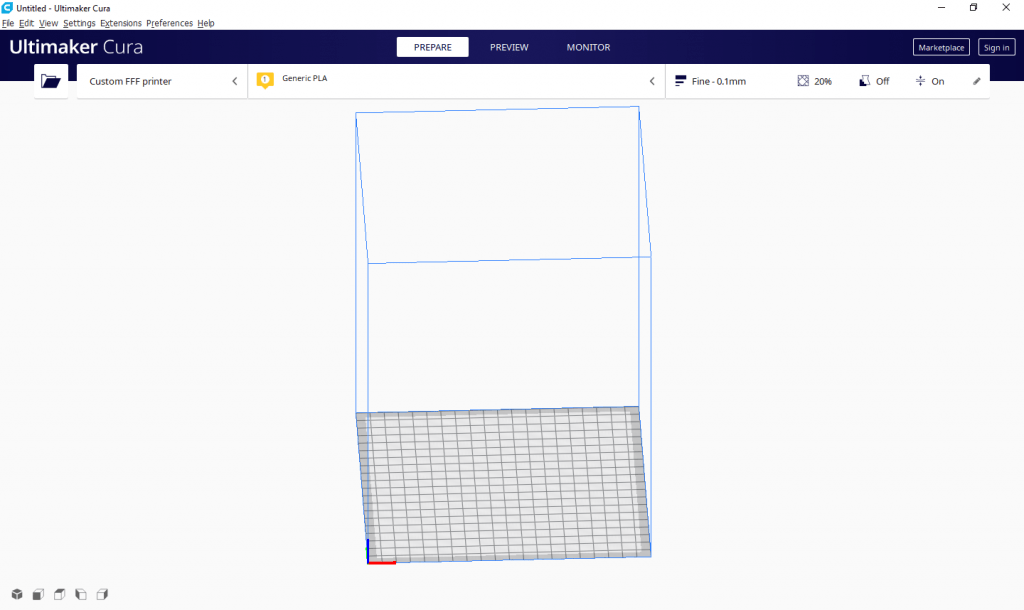The image size is (1024, 610).
Task: Click the 20% infill value text
Action: [x=823, y=81]
